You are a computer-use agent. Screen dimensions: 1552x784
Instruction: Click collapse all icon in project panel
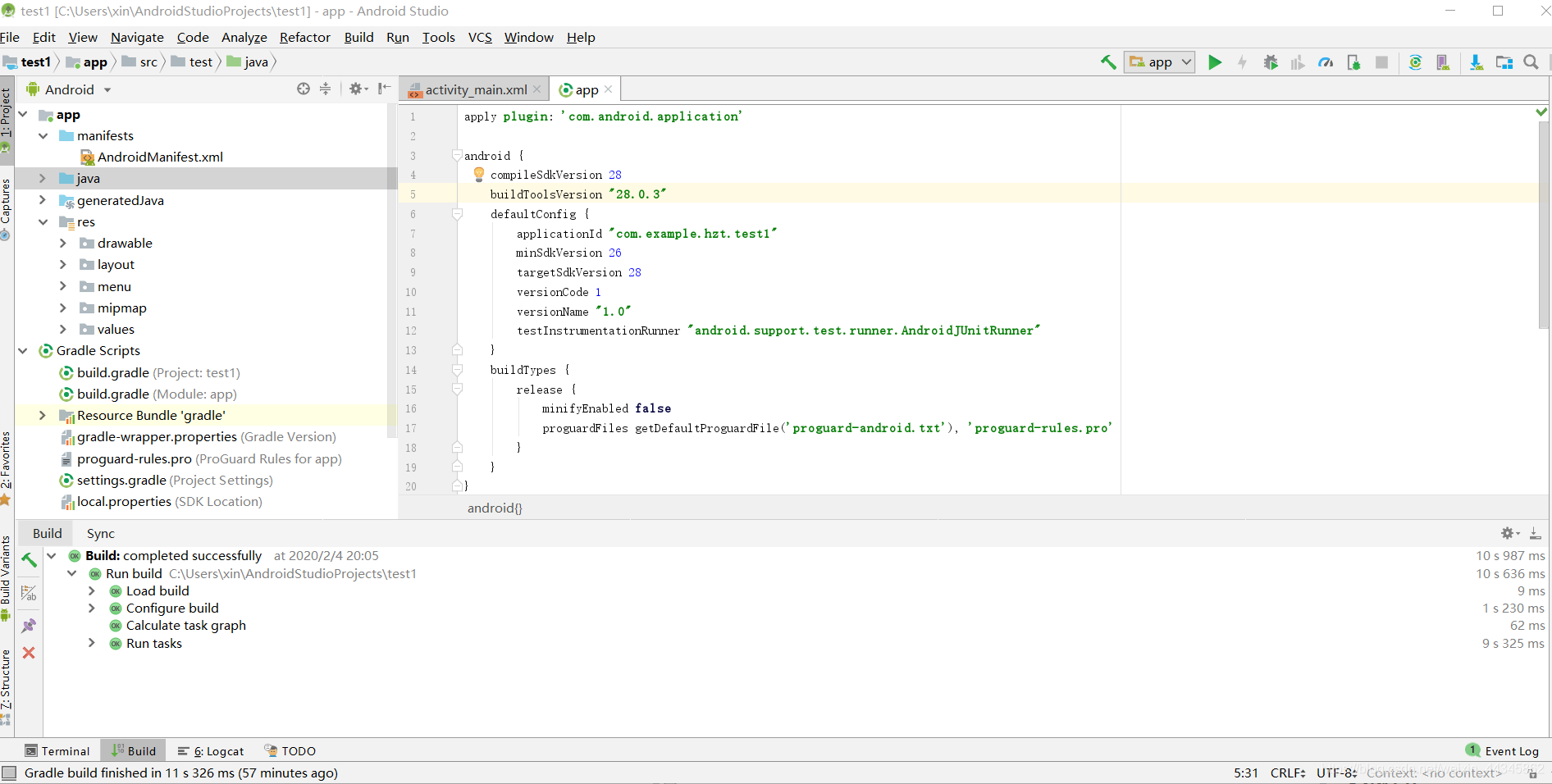[x=325, y=89]
